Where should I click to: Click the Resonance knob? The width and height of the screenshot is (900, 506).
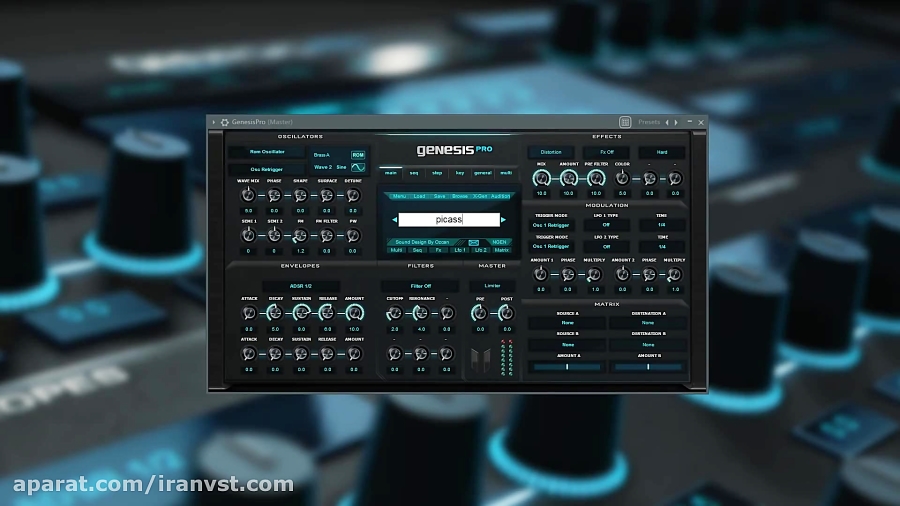tap(421, 313)
